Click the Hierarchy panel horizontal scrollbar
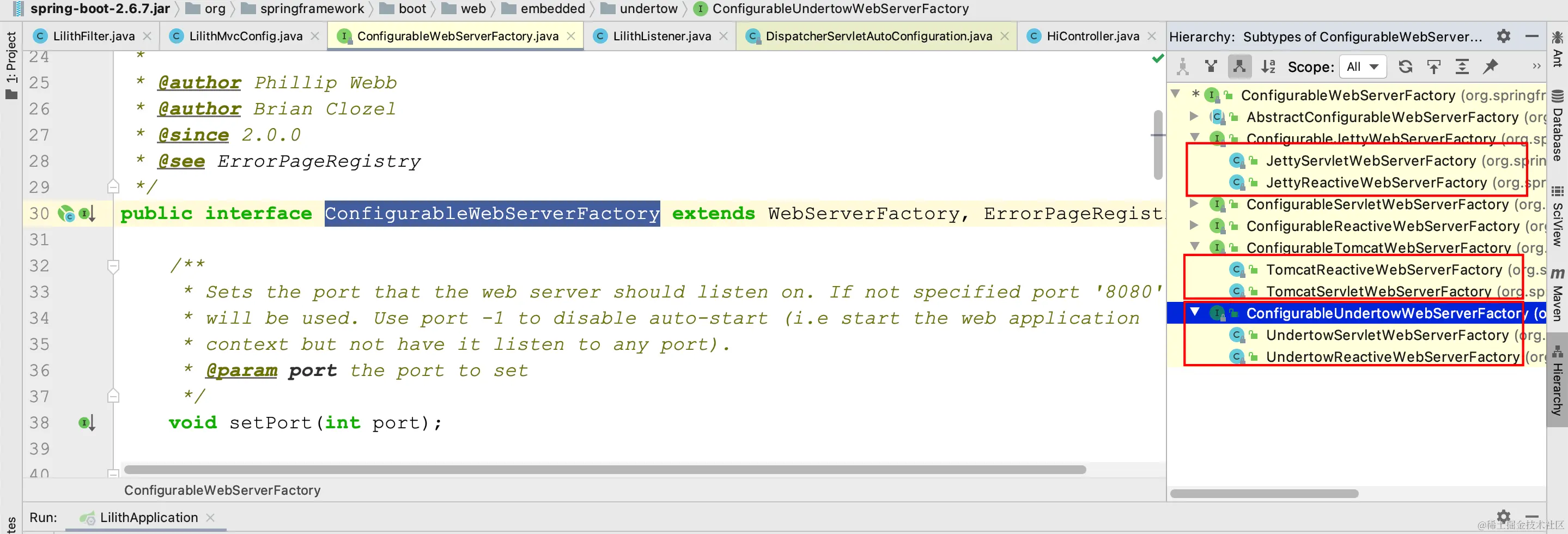 [1264, 493]
